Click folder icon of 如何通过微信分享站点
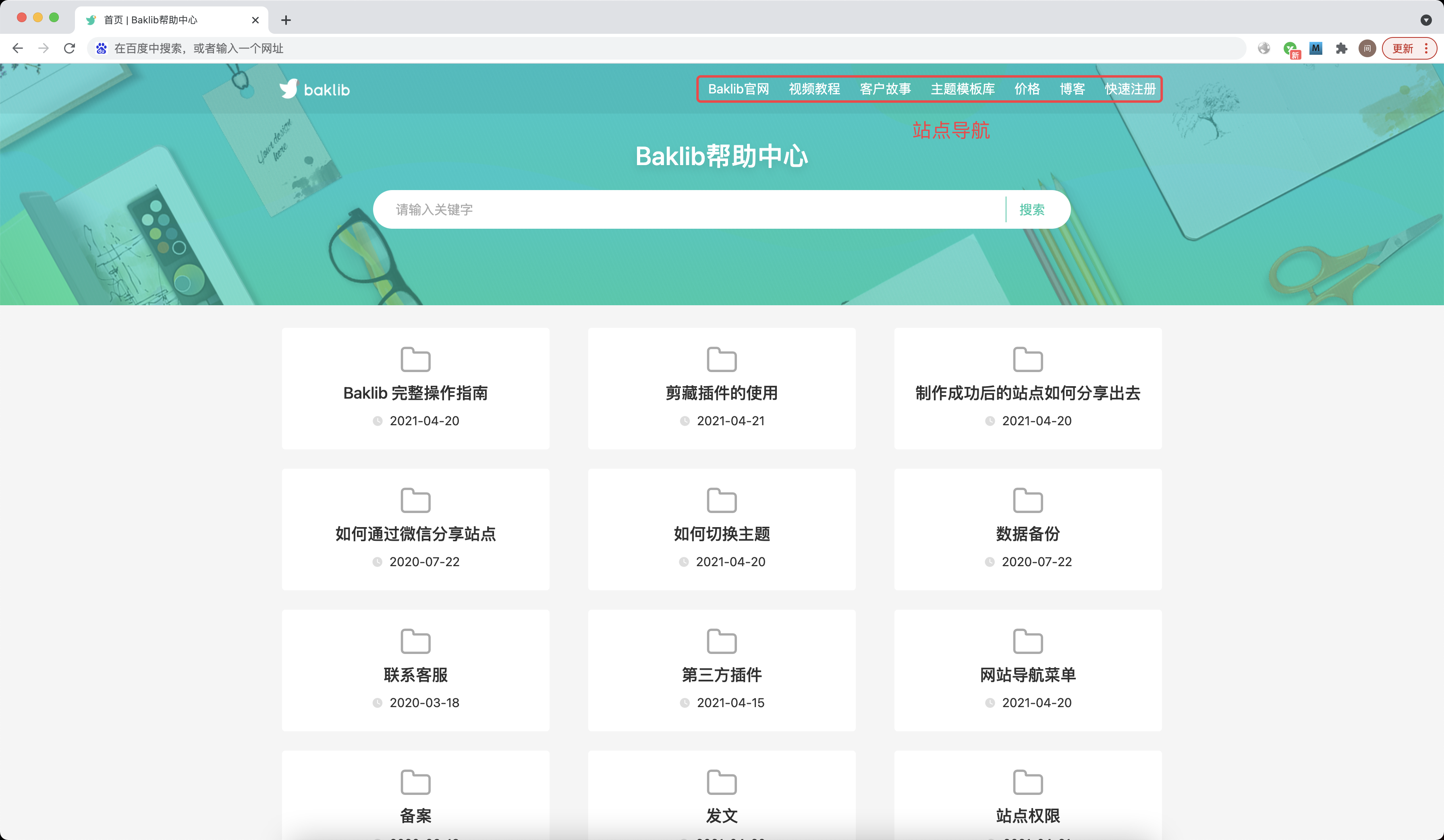Image resolution: width=1444 pixels, height=840 pixels. 415,500
